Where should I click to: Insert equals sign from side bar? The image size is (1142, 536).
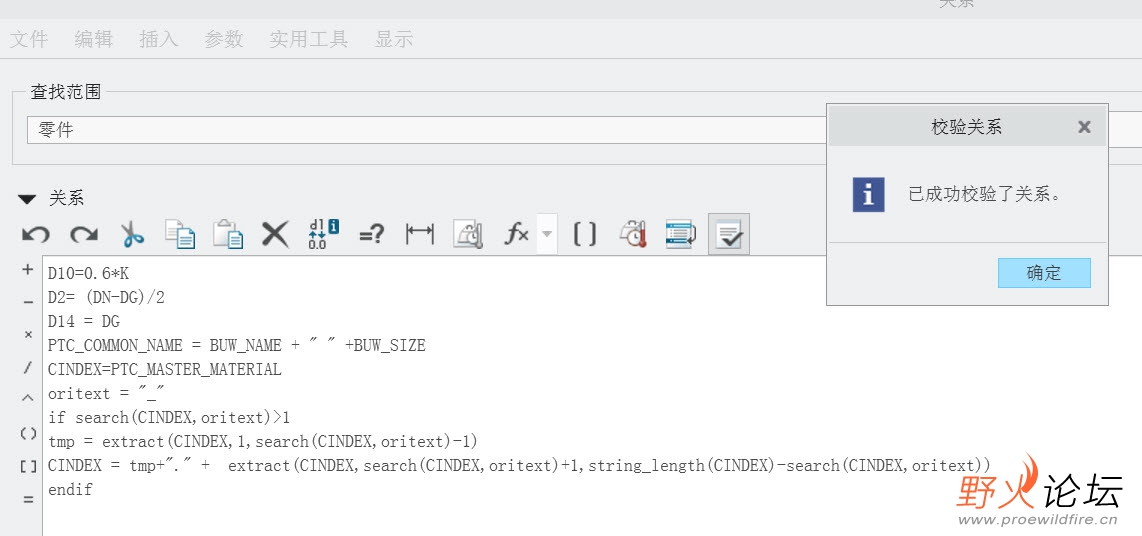click(28, 500)
